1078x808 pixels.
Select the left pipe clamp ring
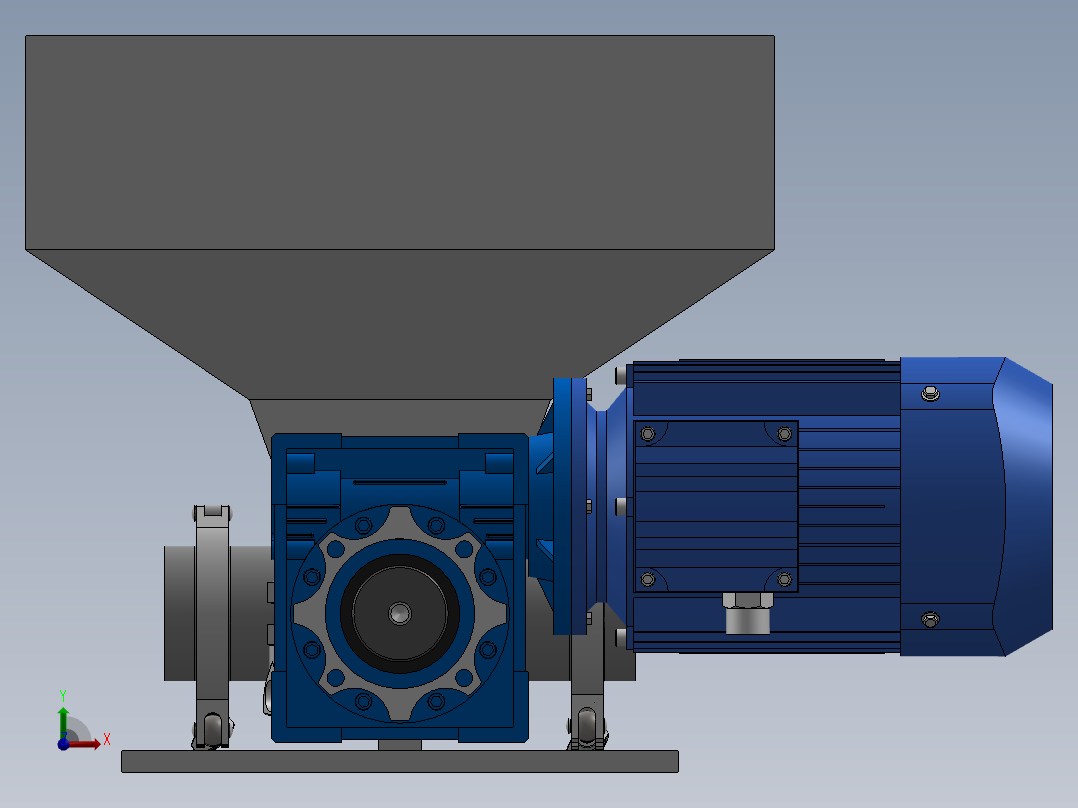tap(212, 626)
